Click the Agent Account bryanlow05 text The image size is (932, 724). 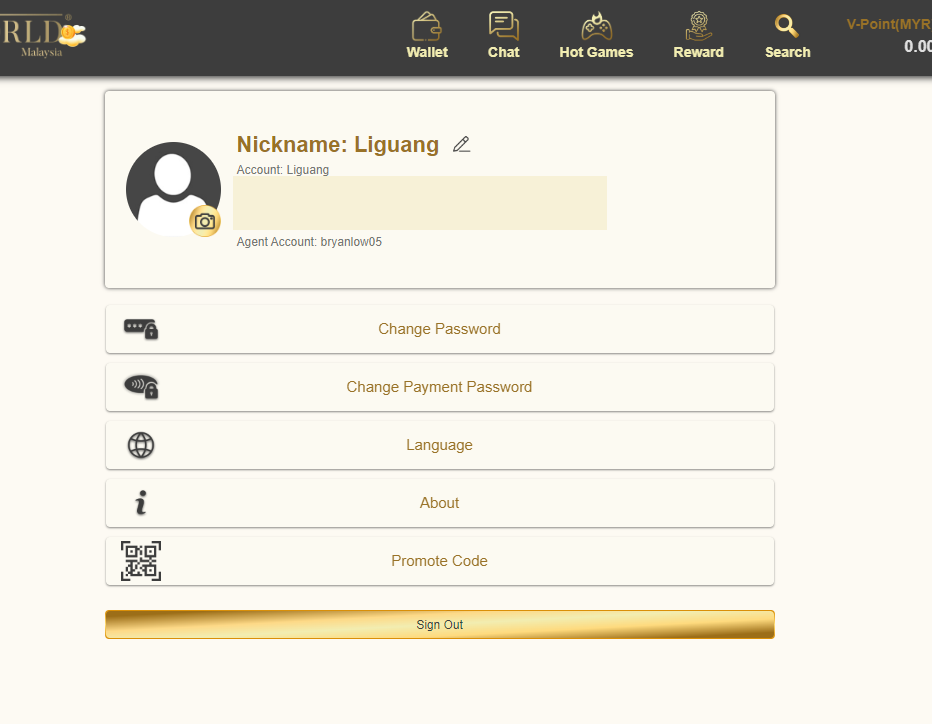tap(309, 242)
